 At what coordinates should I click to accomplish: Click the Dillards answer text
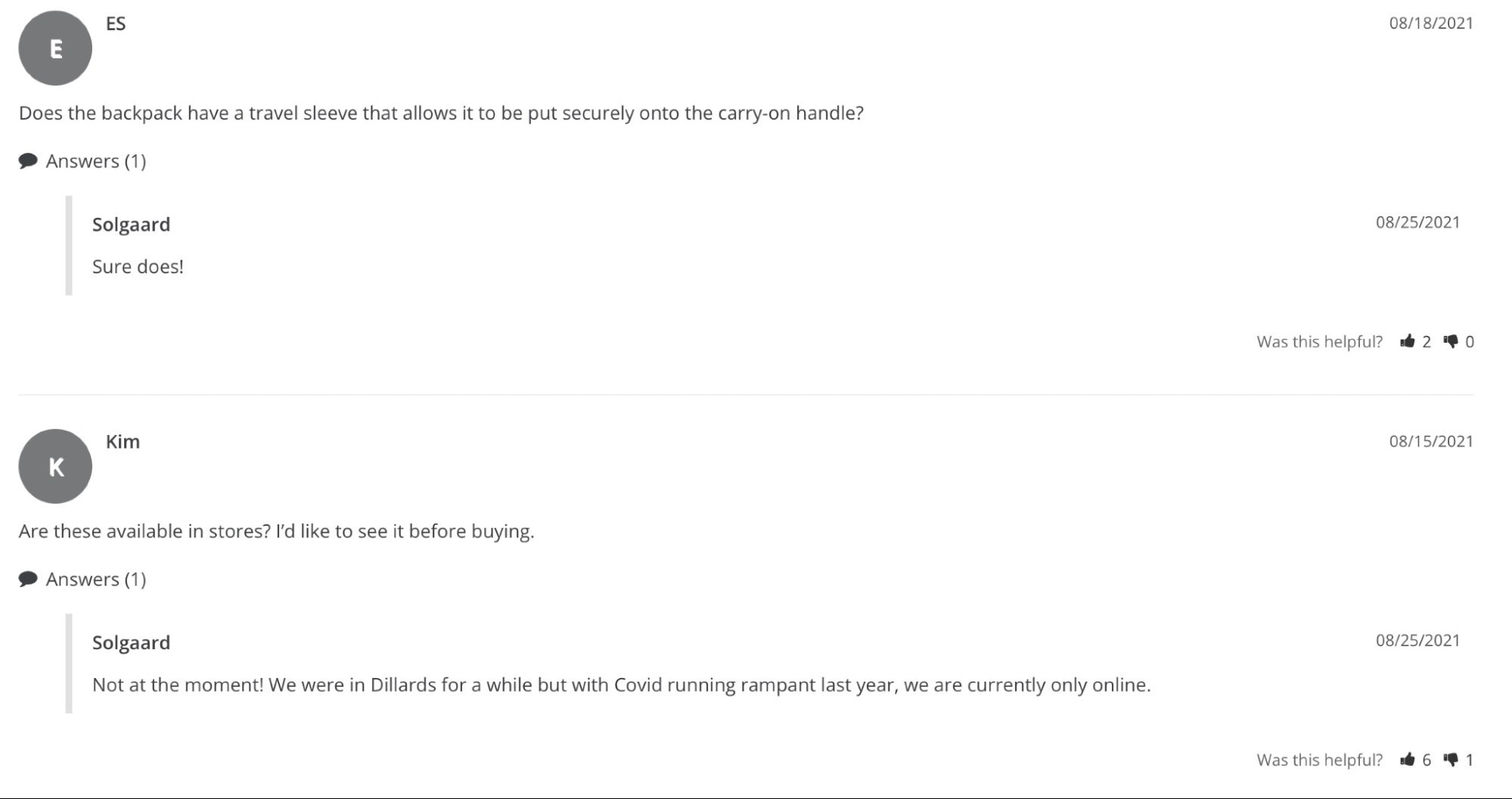pyautogui.click(x=621, y=686)
